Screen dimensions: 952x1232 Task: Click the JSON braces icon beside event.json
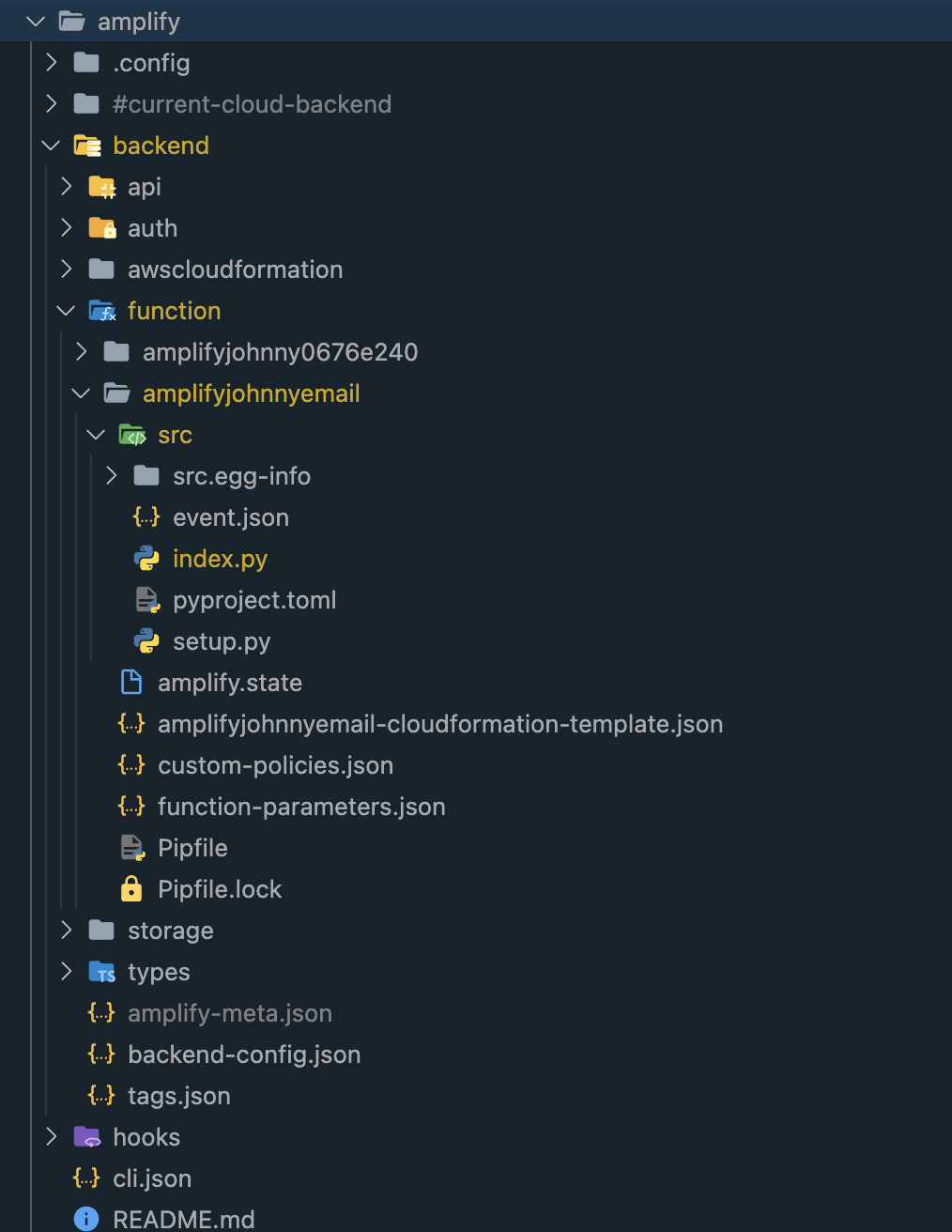(x=146, y=516)
